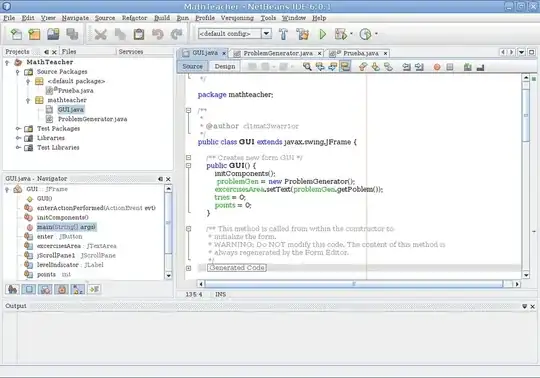The height and width of the screenshot is (378, 540).
Task: Maximize editor window button near tabs
Action: click(x=532, y=52)
